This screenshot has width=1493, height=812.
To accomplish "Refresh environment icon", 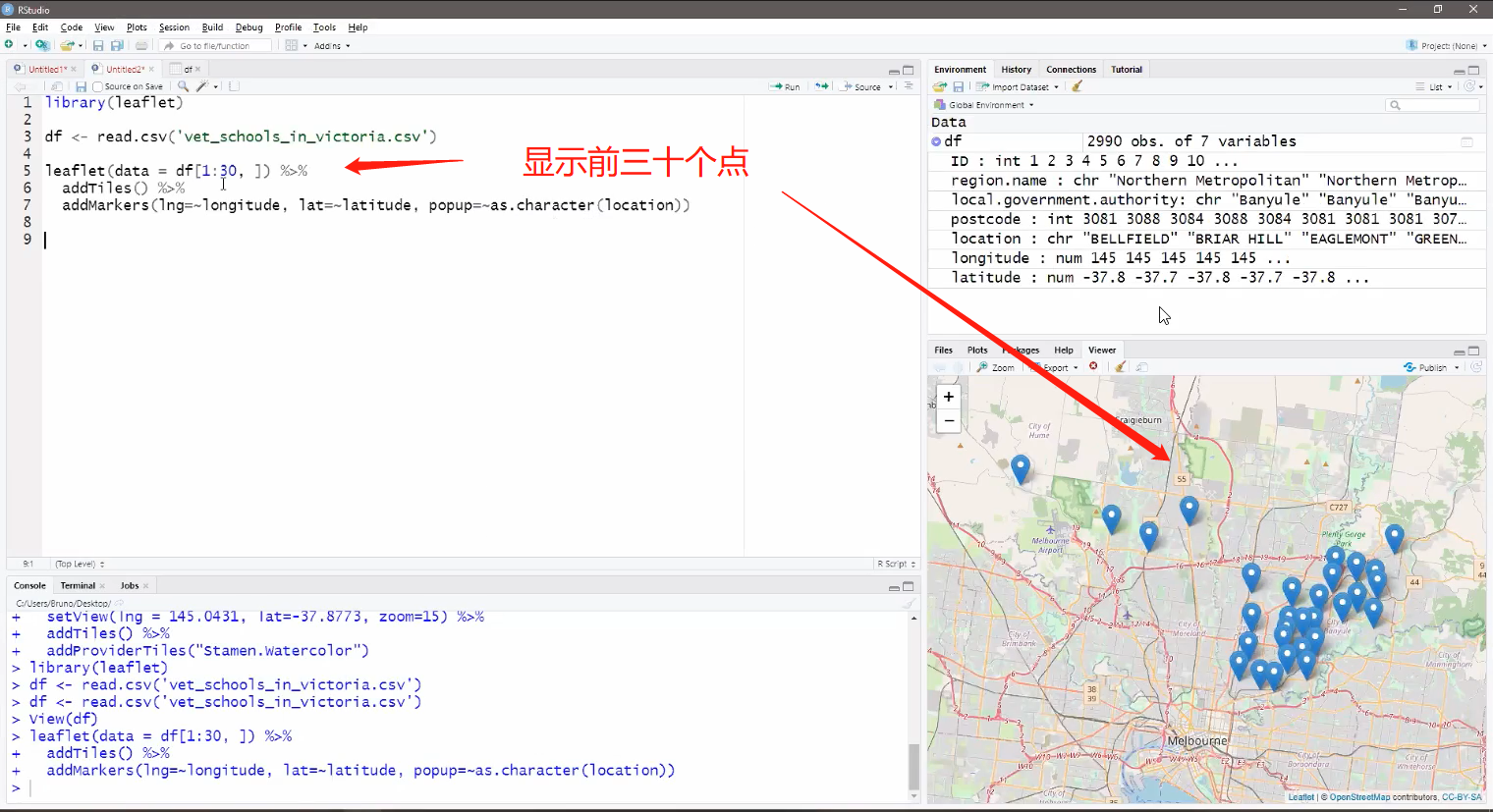I will click(1469, 86).
